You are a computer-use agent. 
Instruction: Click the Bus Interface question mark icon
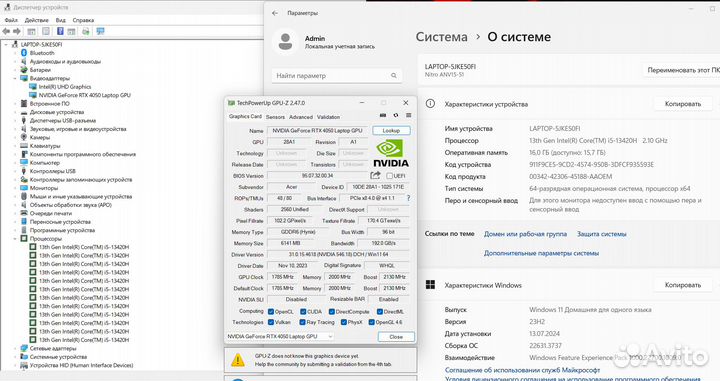[x=408, y=198]
